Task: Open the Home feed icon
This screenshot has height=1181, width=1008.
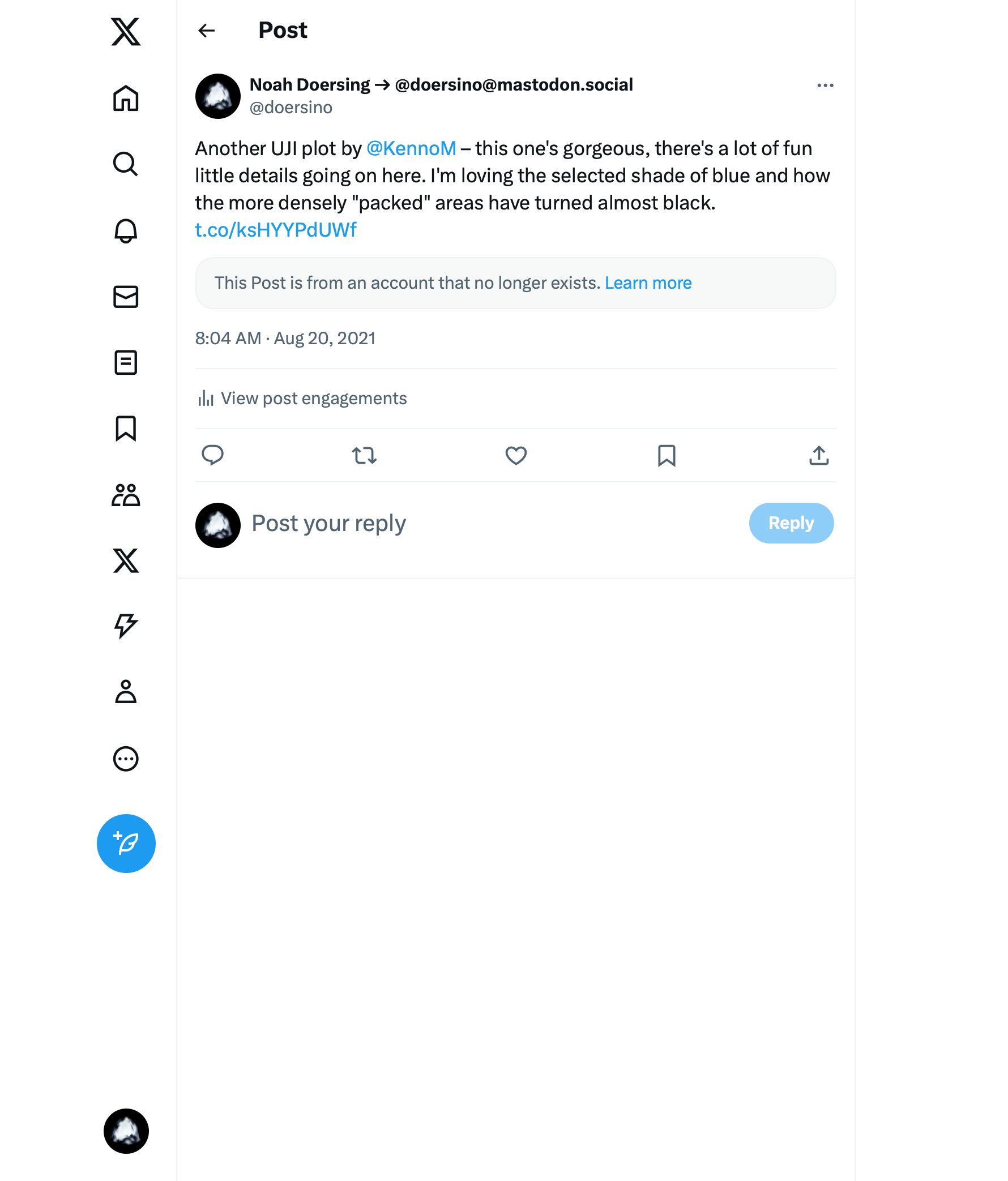Action: click(x=125, y=98)
